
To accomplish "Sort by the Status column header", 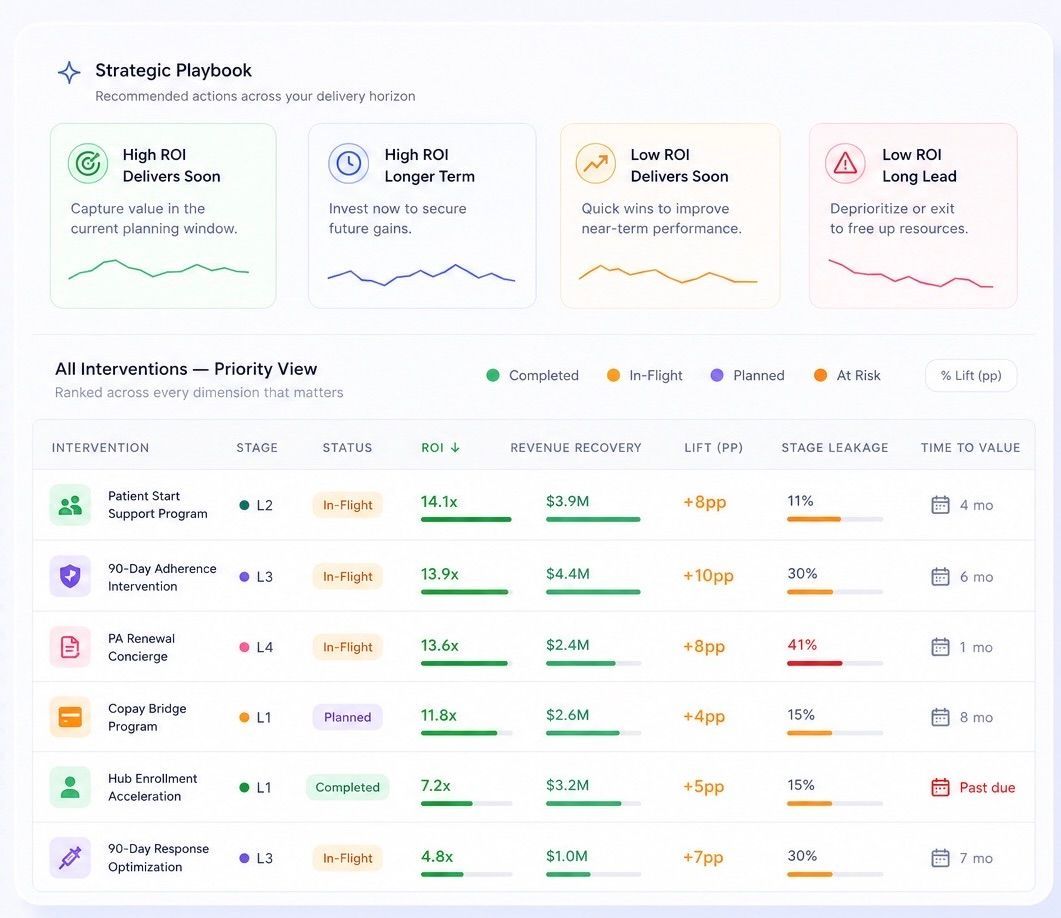I will pyautogui.click(x=347, y=447).
